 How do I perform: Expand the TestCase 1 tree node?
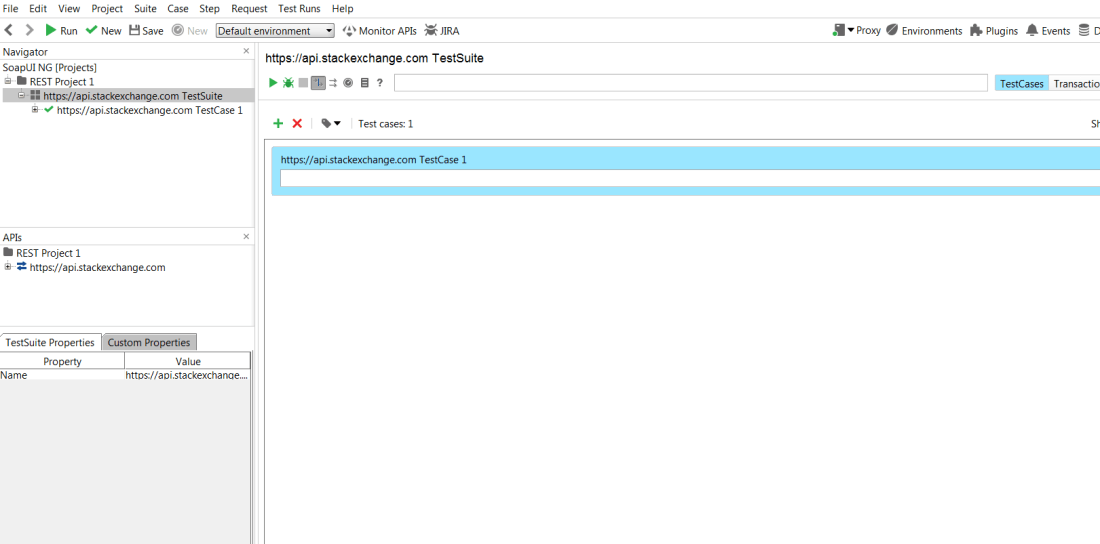pyautogui.click(x=35, y=110)
